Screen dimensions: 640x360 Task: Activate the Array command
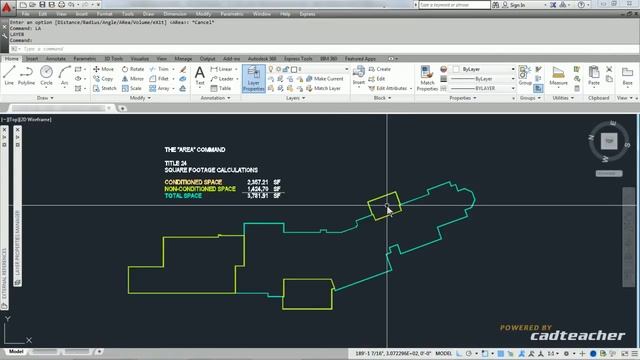[160, 88]
